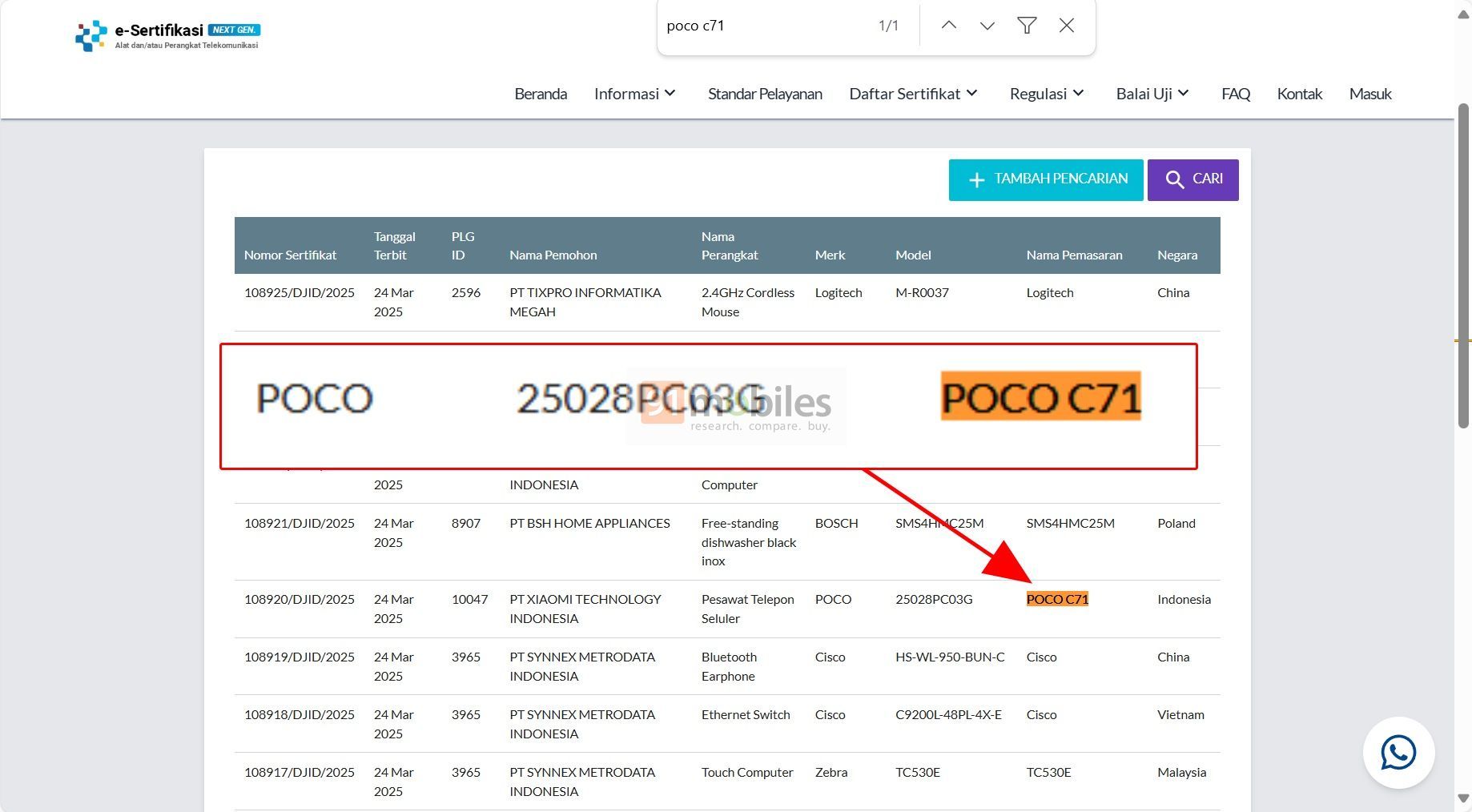Go to previous find result

pyautogui.click(x=948, y=26)
